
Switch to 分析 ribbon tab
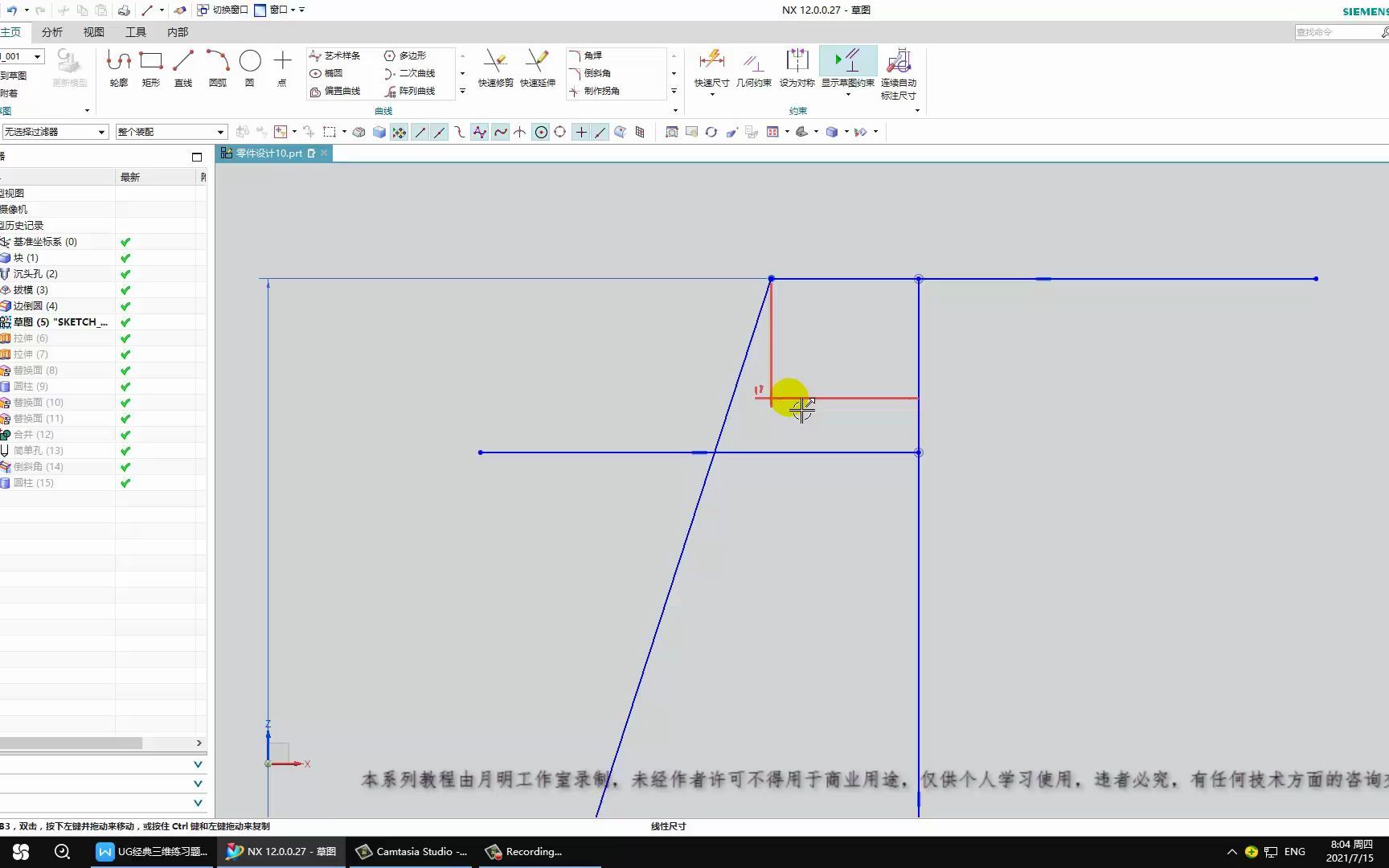52,32
